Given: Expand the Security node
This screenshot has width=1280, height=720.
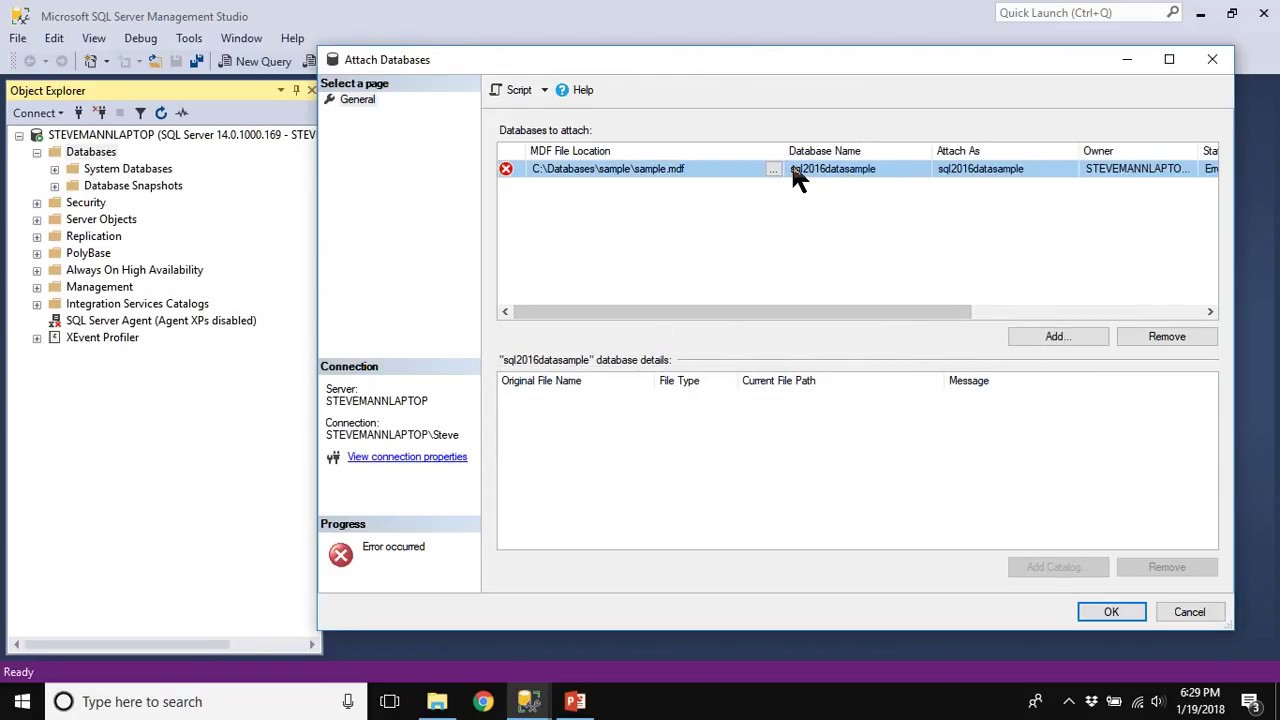Looking at the screenshot, I should 37,203.
